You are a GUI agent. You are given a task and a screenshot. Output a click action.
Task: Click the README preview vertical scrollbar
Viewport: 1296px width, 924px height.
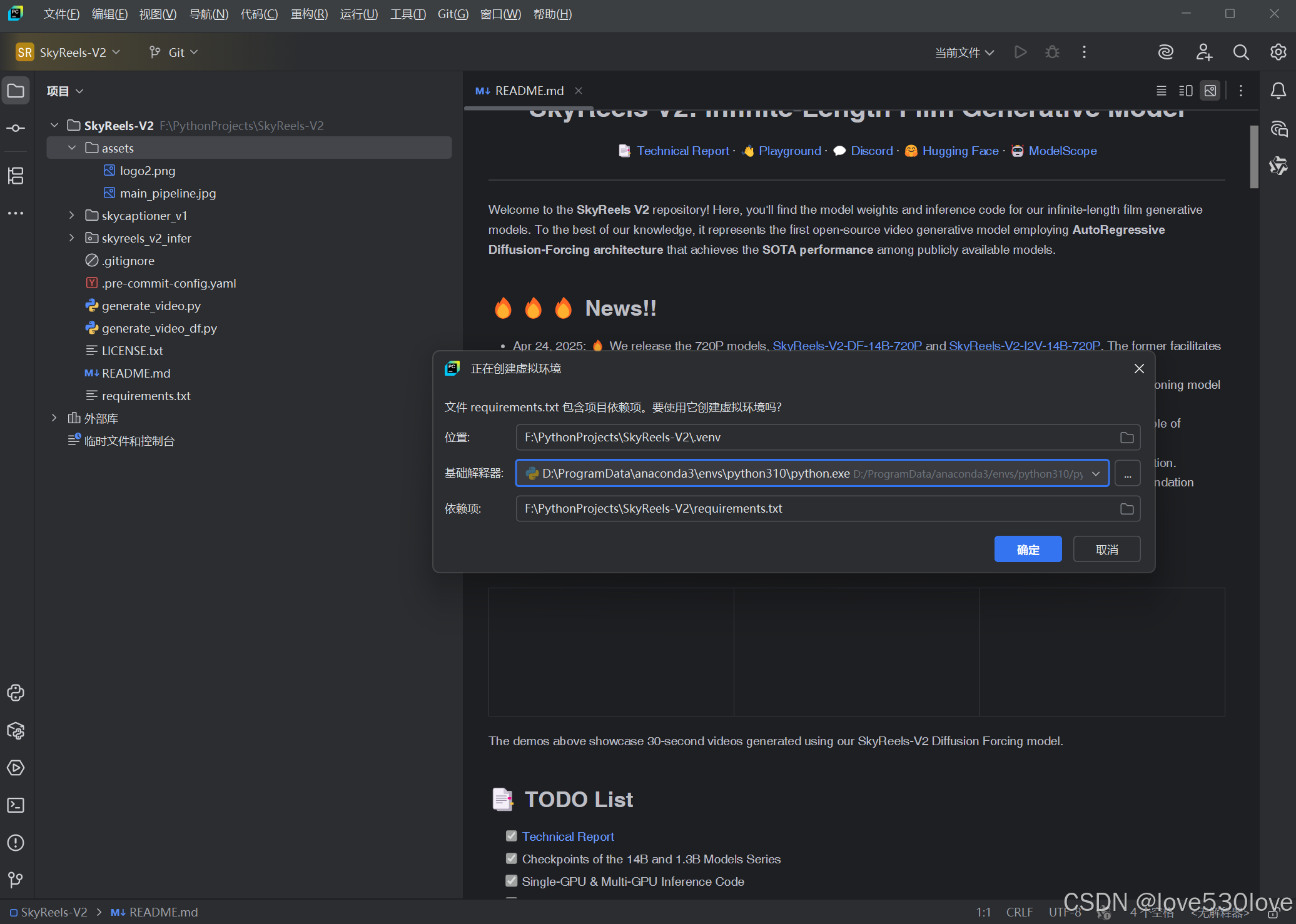[x=1253, y=158]
